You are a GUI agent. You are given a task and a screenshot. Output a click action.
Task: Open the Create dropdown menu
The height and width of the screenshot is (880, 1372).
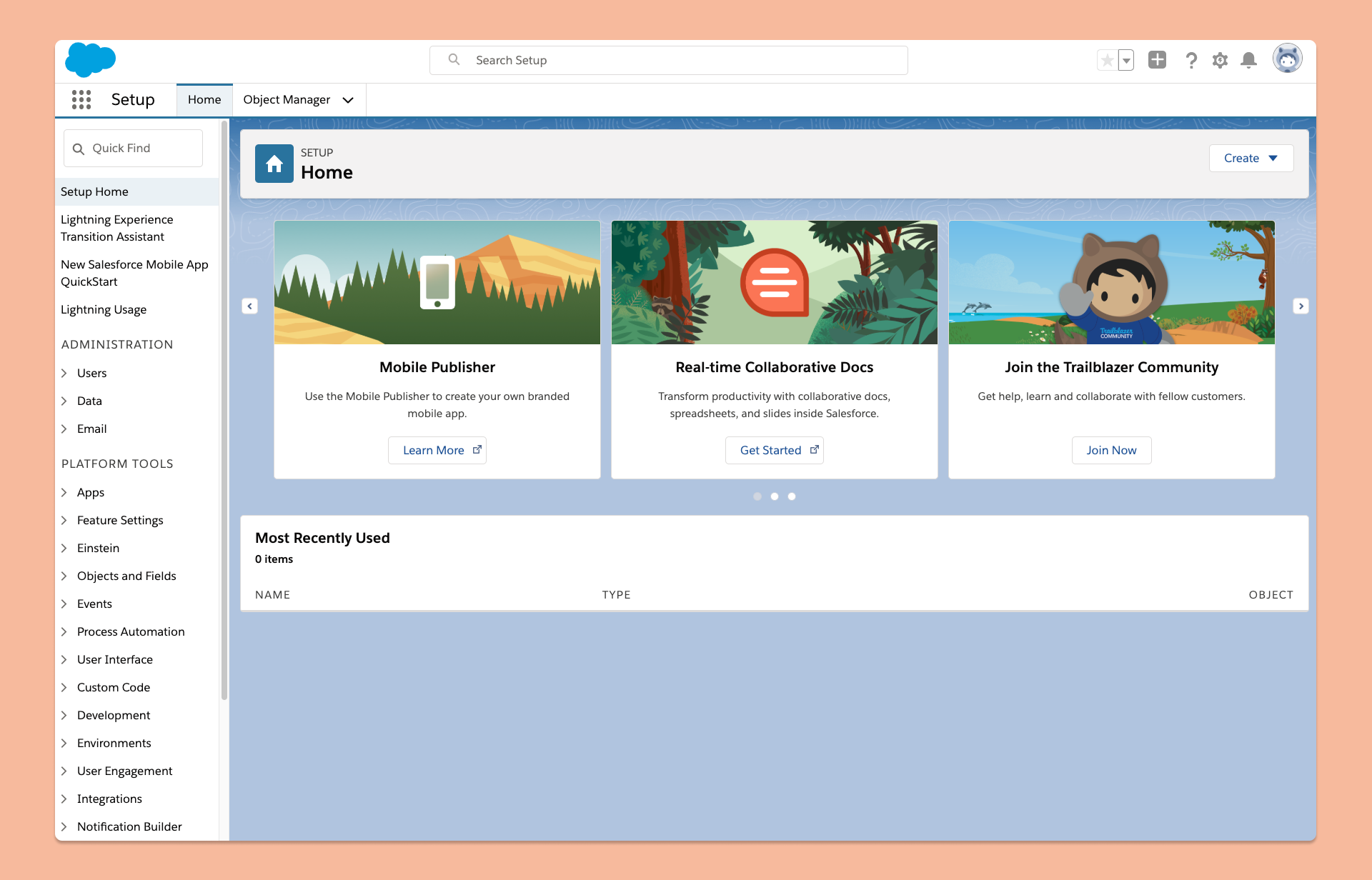coord(1251,158)
